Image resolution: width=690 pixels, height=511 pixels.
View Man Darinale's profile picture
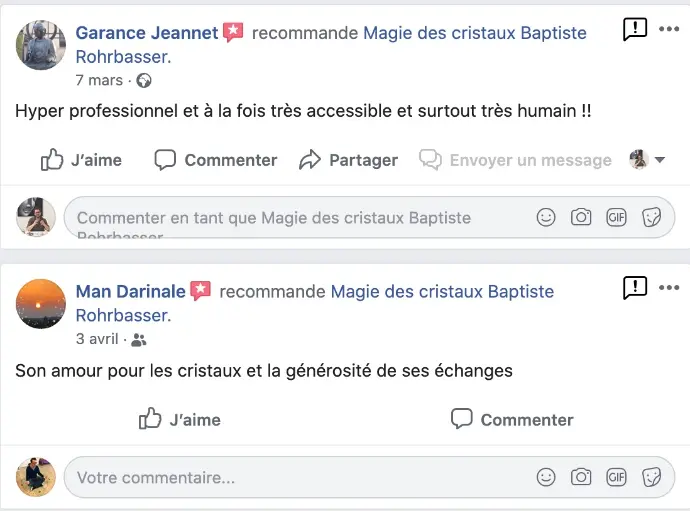(41, 303)
